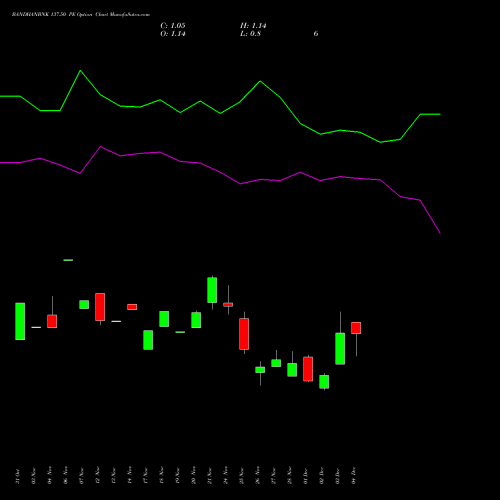Click the purple indicator line on the chart
The height and width of the screenshot is (500, 500).
coord(220,171)
